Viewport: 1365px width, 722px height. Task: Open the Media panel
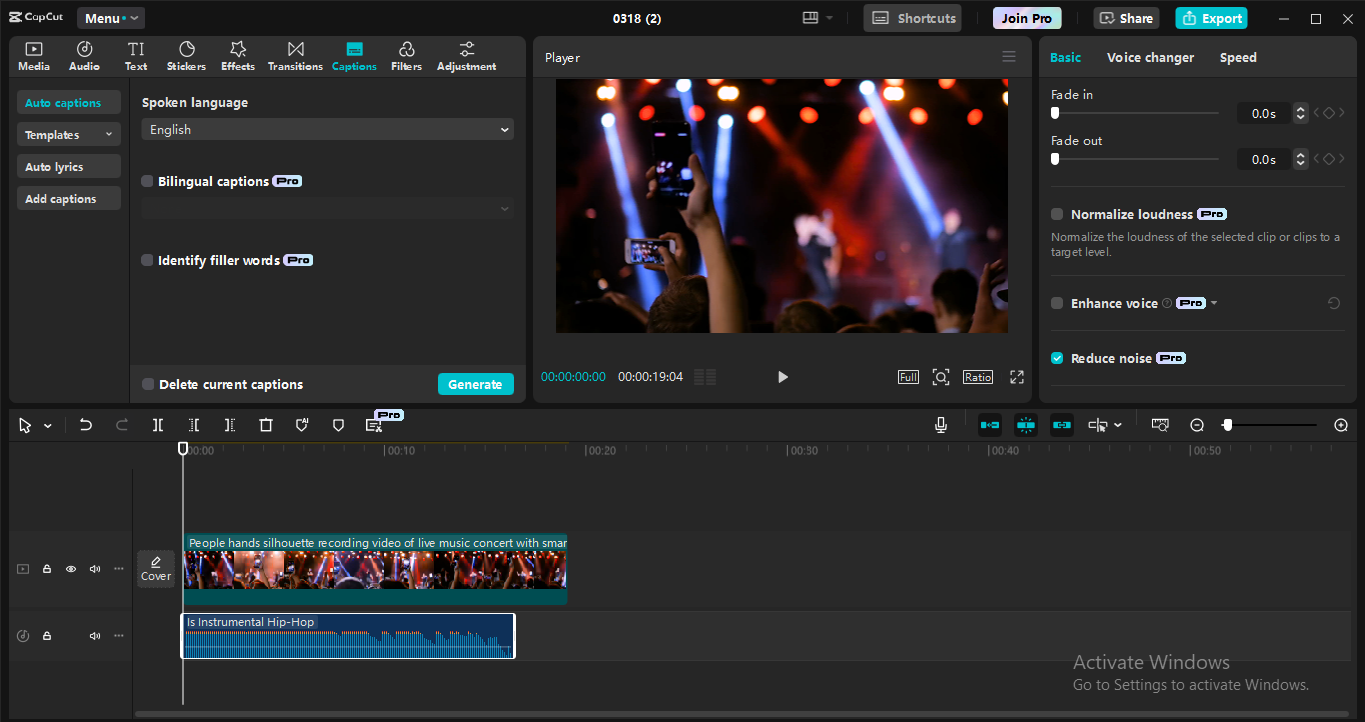[33, 55]
